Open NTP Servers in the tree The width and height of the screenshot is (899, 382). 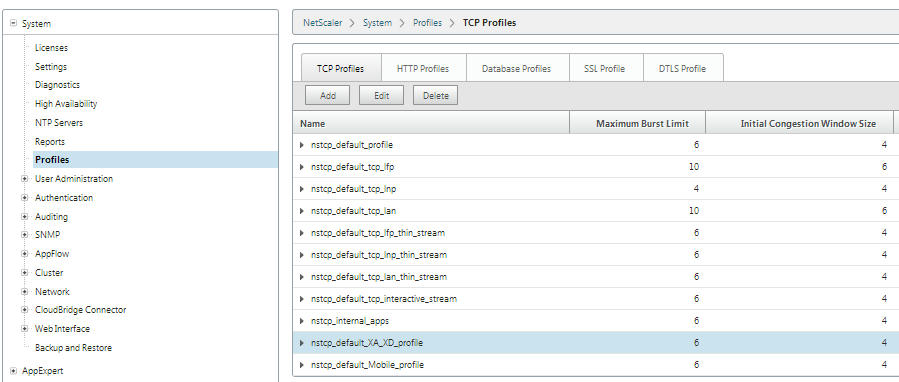59,123
